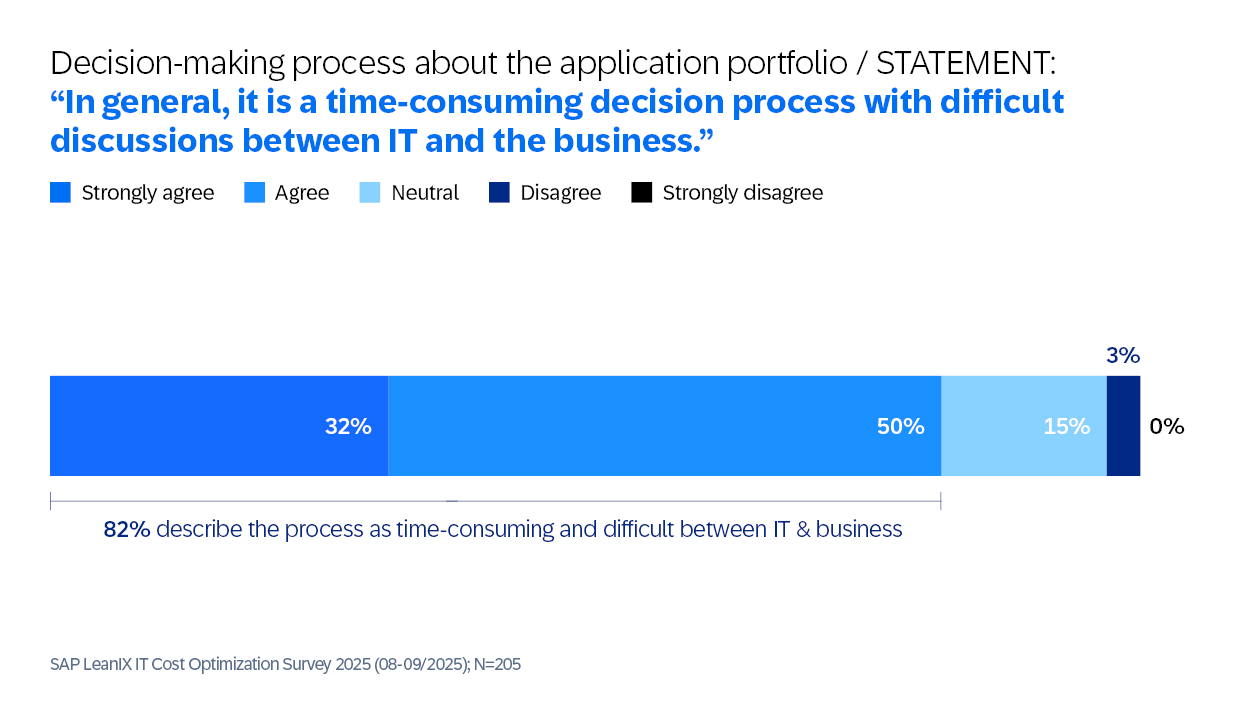Select the 'Neutral' legend label
Viewport: 1240px width, 720px height.
(425, 193)
